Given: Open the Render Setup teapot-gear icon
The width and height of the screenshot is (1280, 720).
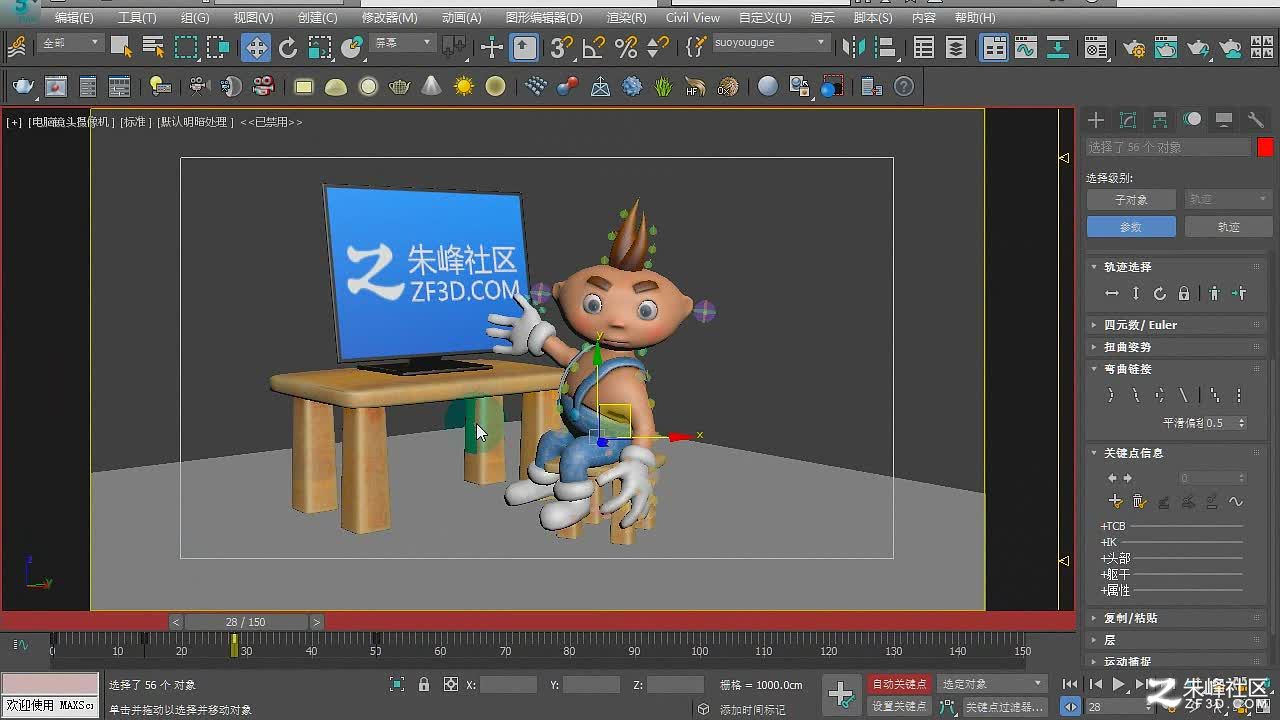Looking at the screenshot, I should coord(1133,47).
